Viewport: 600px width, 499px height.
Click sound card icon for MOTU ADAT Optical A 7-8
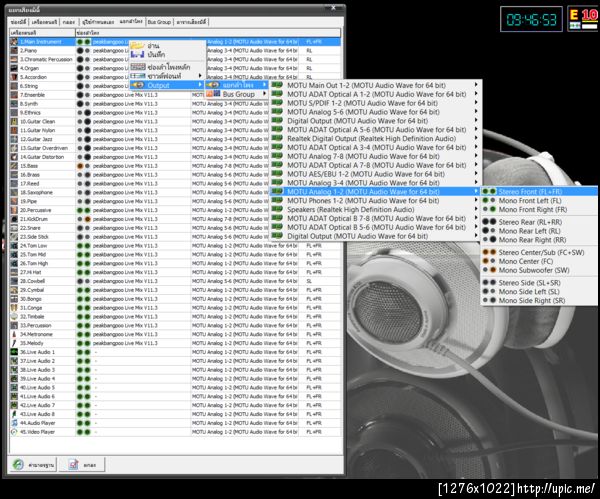pos(277,165)
